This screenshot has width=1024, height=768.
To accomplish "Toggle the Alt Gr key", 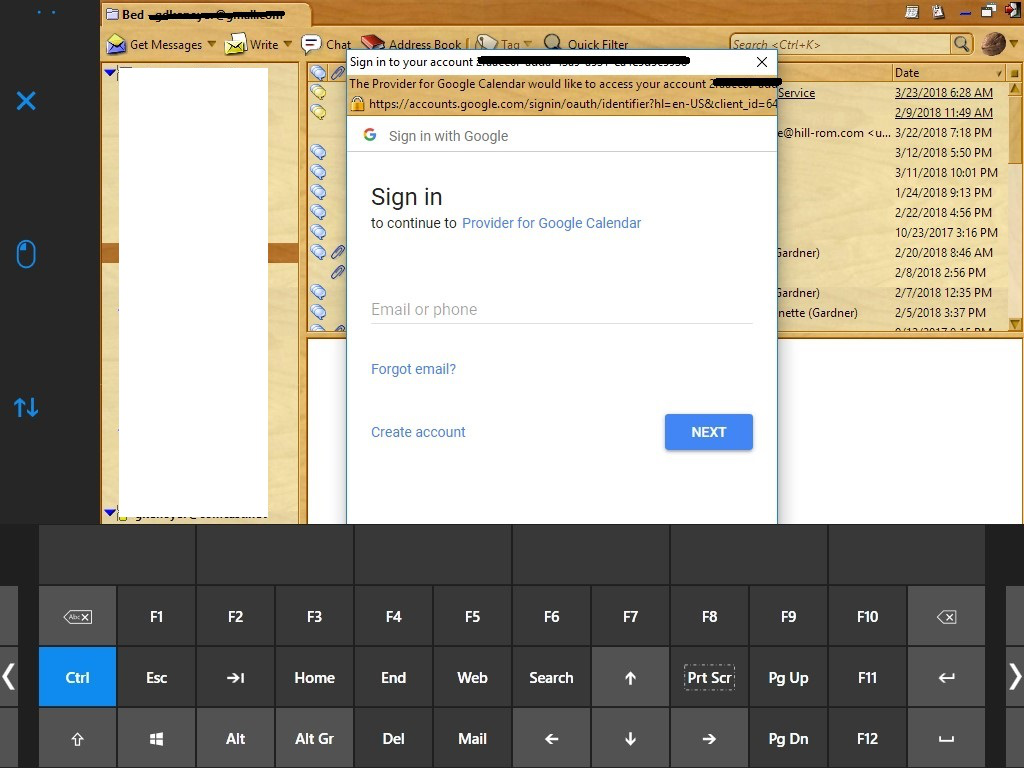I will pyautogui.click(x=314, y=739).
